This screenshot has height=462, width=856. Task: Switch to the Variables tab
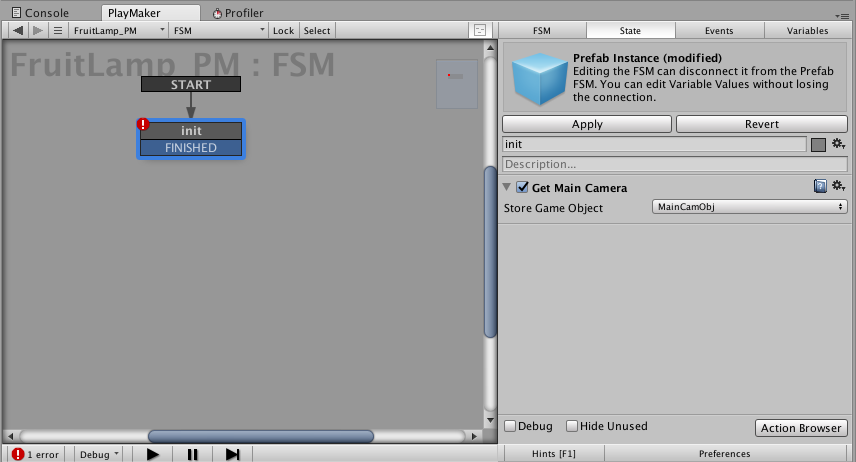pos(807,31)
